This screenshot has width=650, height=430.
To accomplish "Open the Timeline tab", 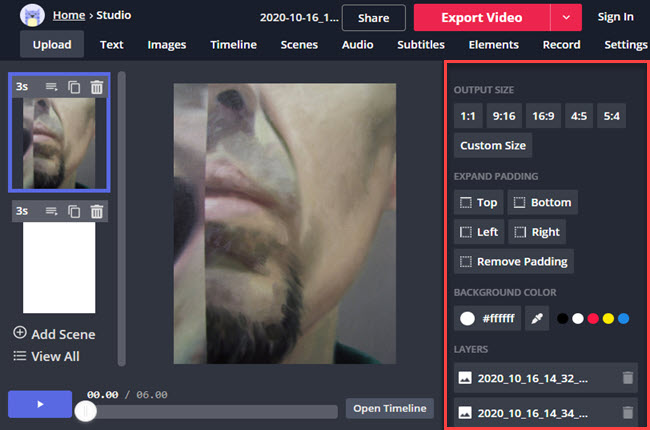I will [233, 45].
